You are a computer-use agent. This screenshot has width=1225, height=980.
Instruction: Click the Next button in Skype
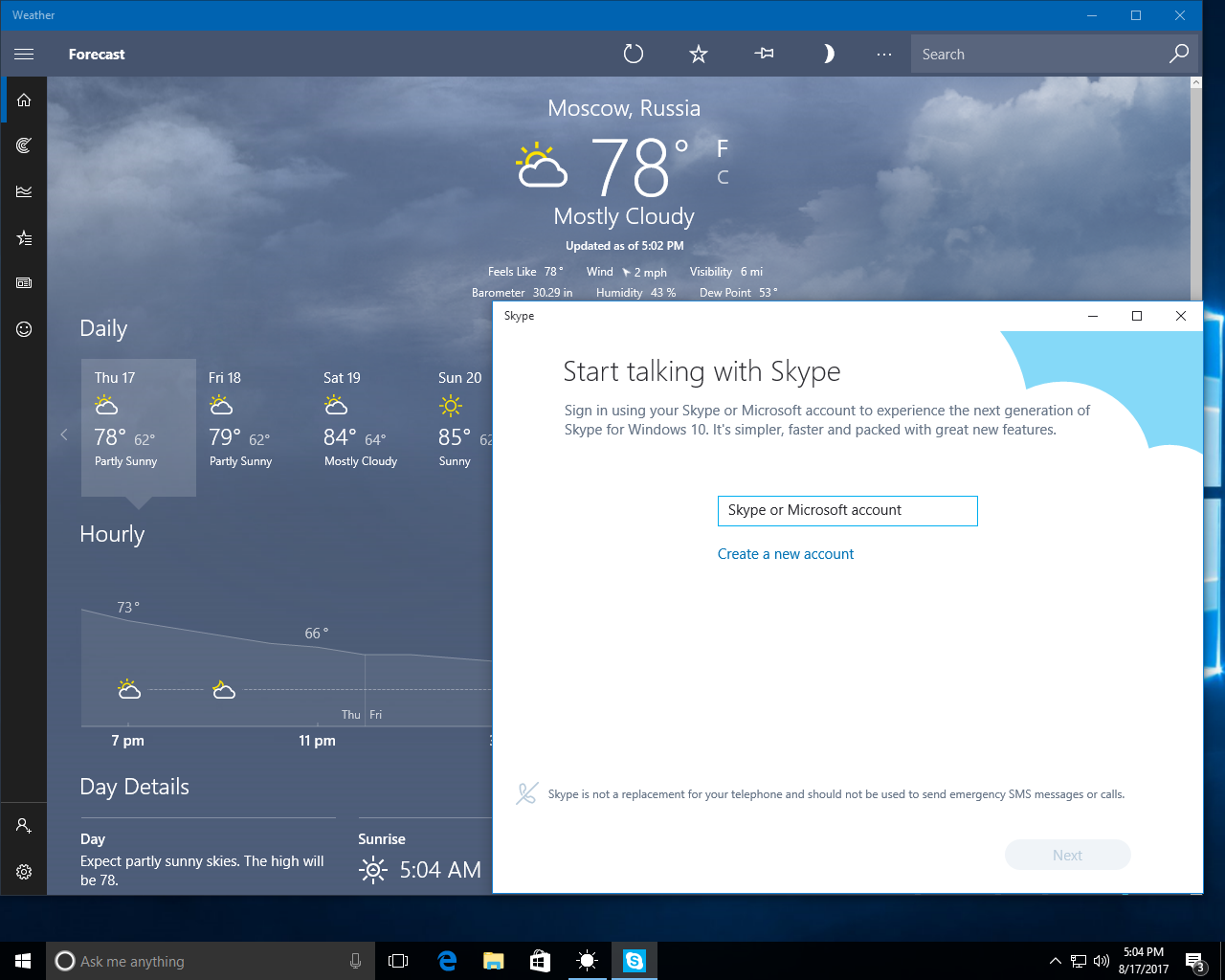pos(1068,855)
